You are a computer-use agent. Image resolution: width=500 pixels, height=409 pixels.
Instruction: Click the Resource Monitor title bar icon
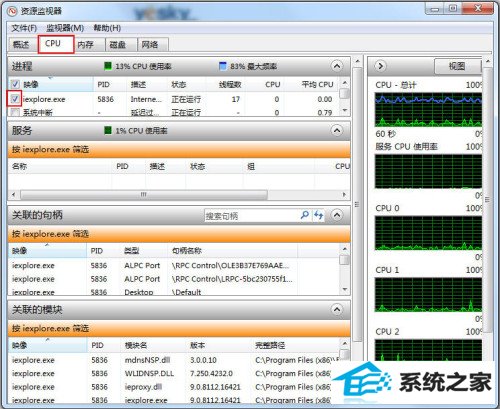[x=12, y=11]
